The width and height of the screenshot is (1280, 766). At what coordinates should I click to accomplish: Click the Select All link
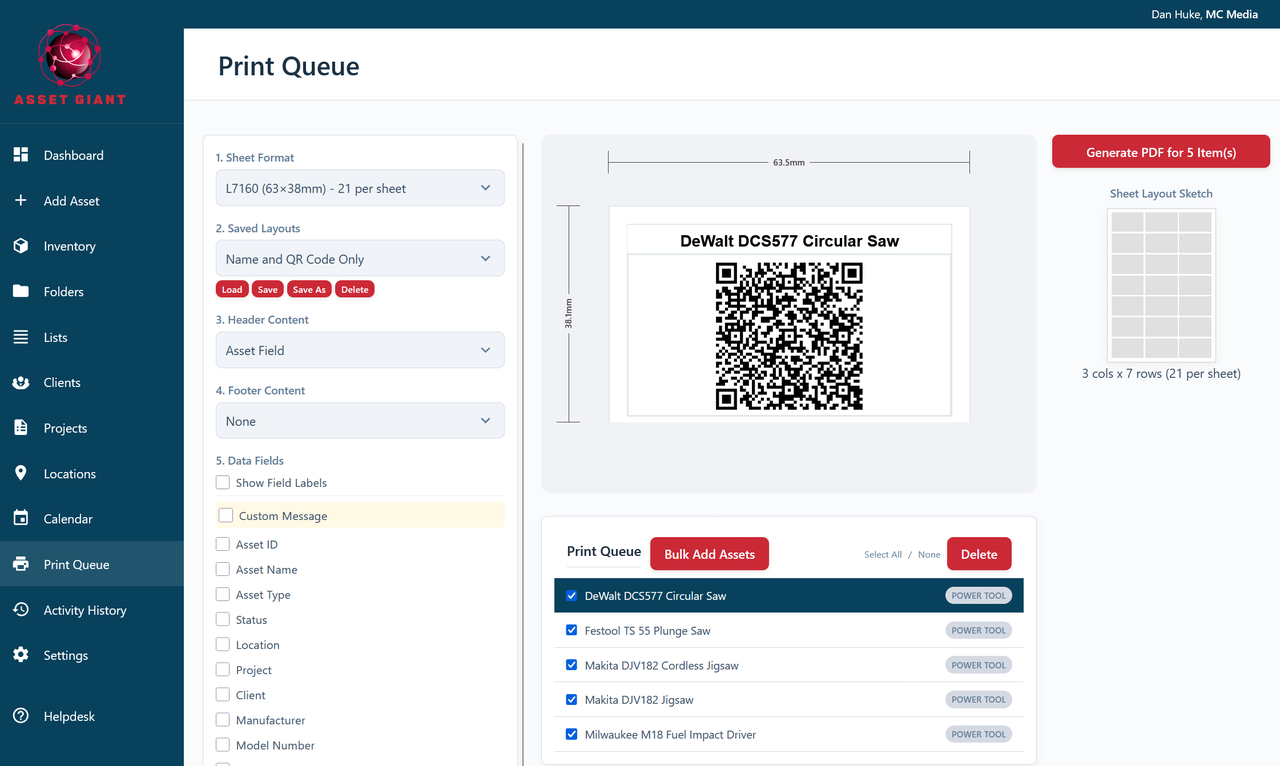pyautogui.click(x=883, y=554)
